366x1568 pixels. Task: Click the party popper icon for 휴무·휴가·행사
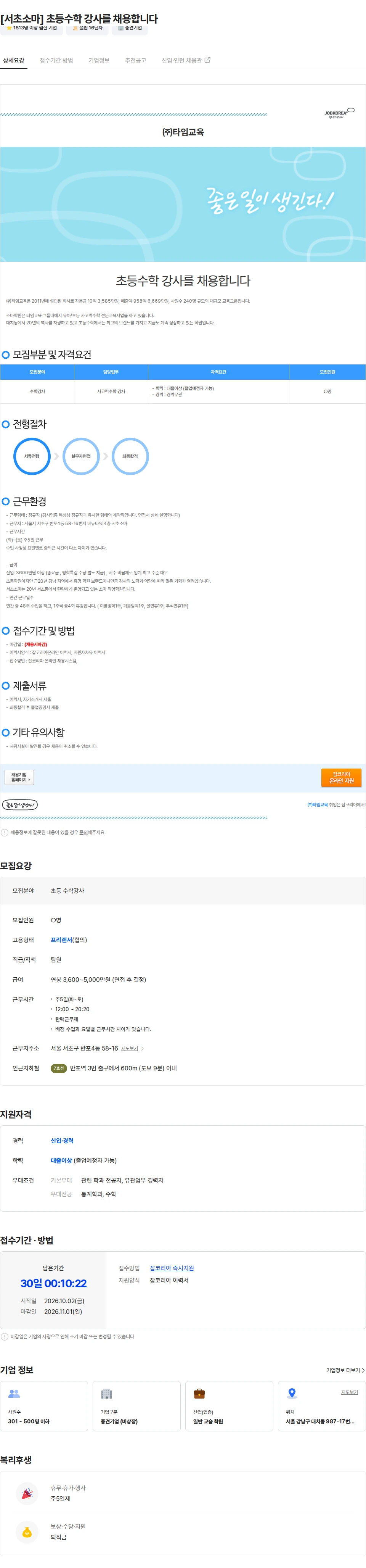pyautogui.click(x=27, y=1493)
